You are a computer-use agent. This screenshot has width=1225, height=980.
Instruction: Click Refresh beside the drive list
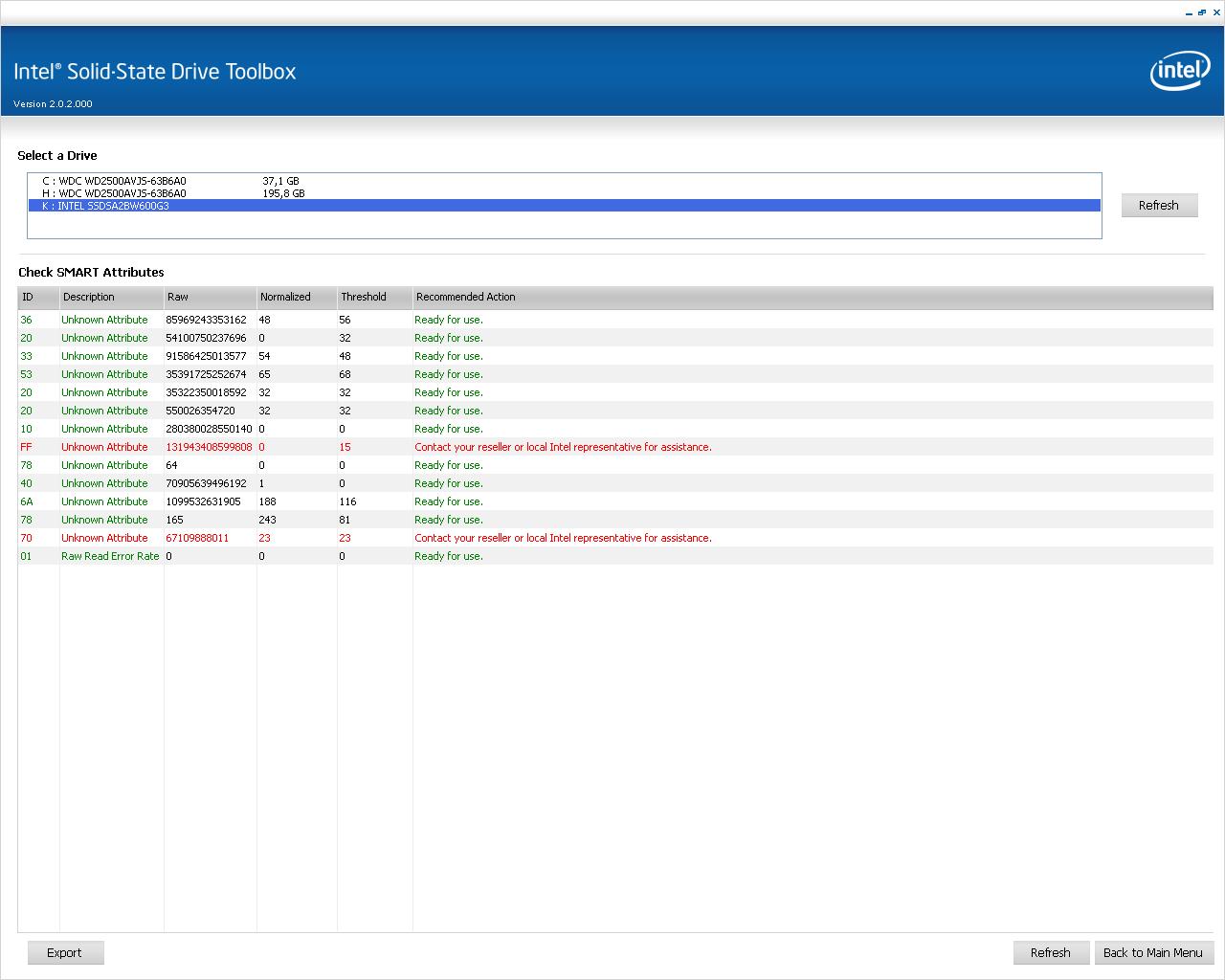(x=1159, y=205)
